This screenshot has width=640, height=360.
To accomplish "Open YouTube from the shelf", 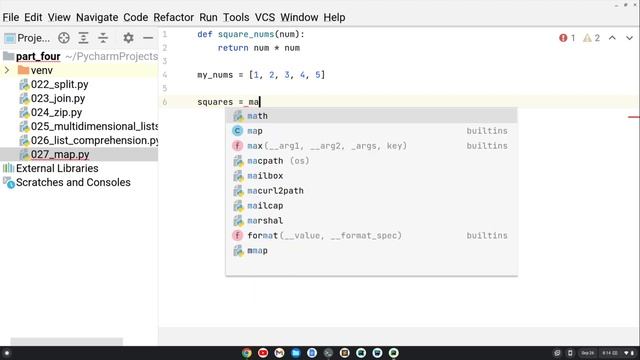I will point(263,353).
